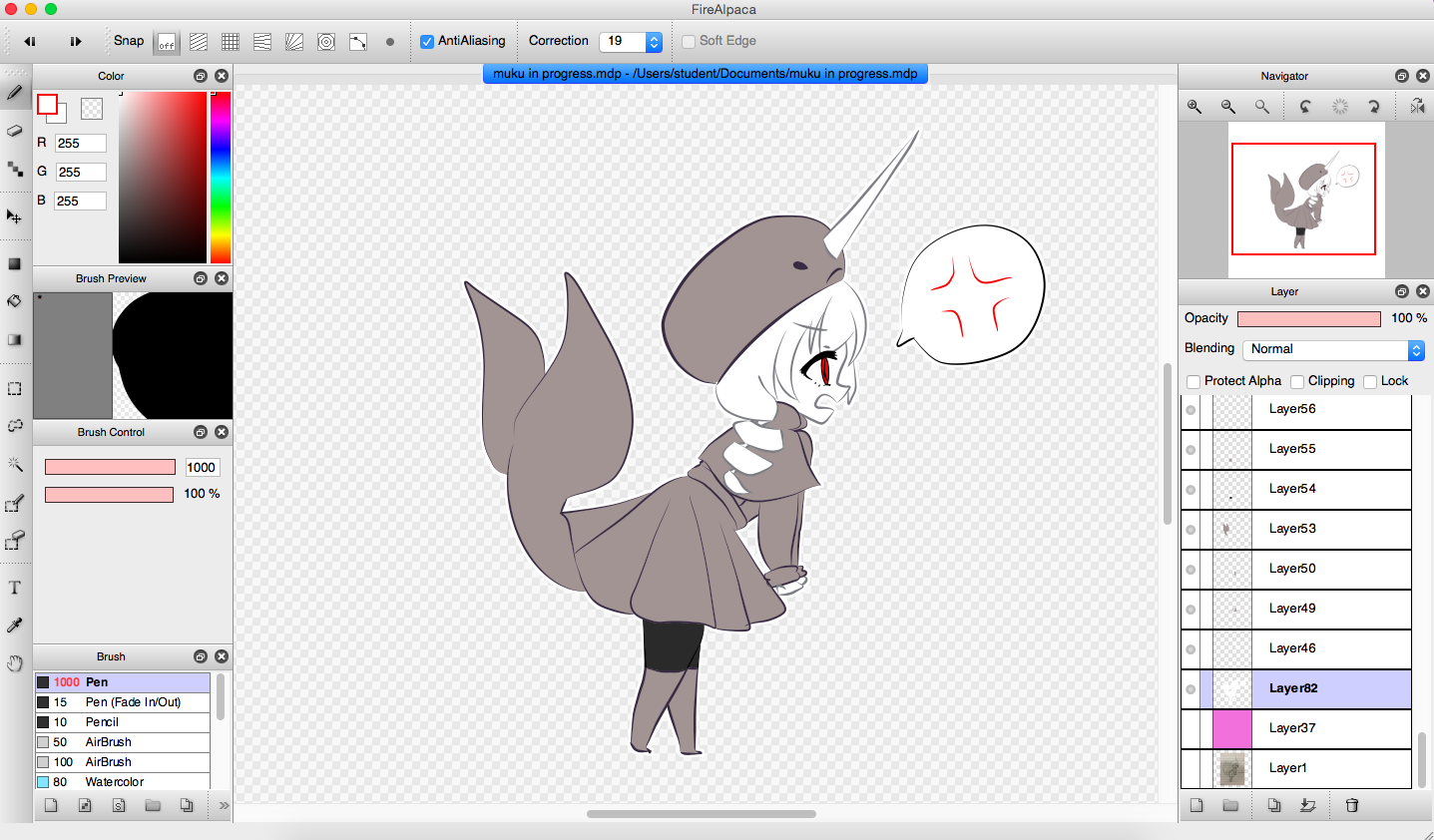
Task: Adjust the brush opacity slider
Action: click(110, 495)
